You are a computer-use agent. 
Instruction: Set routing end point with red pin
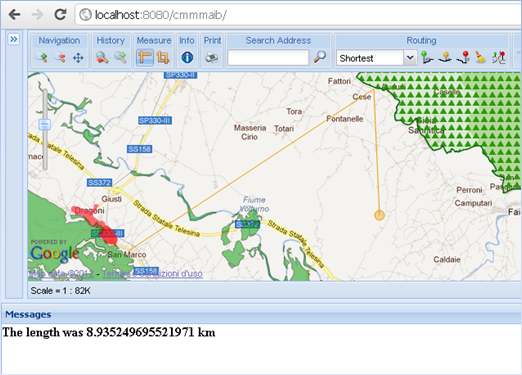pos(463,58)
